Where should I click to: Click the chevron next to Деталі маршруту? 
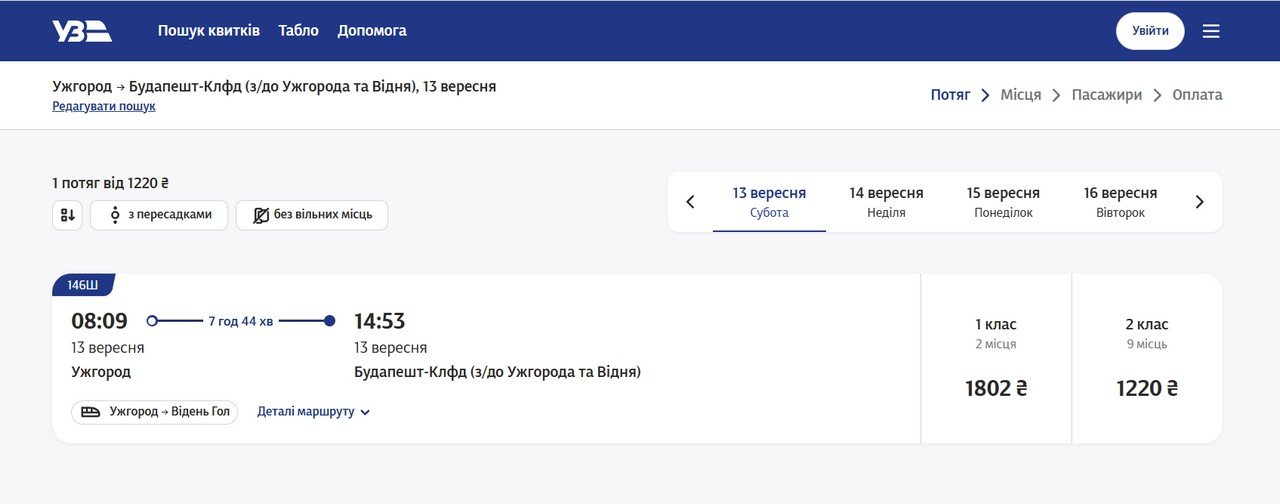(365, 412)
